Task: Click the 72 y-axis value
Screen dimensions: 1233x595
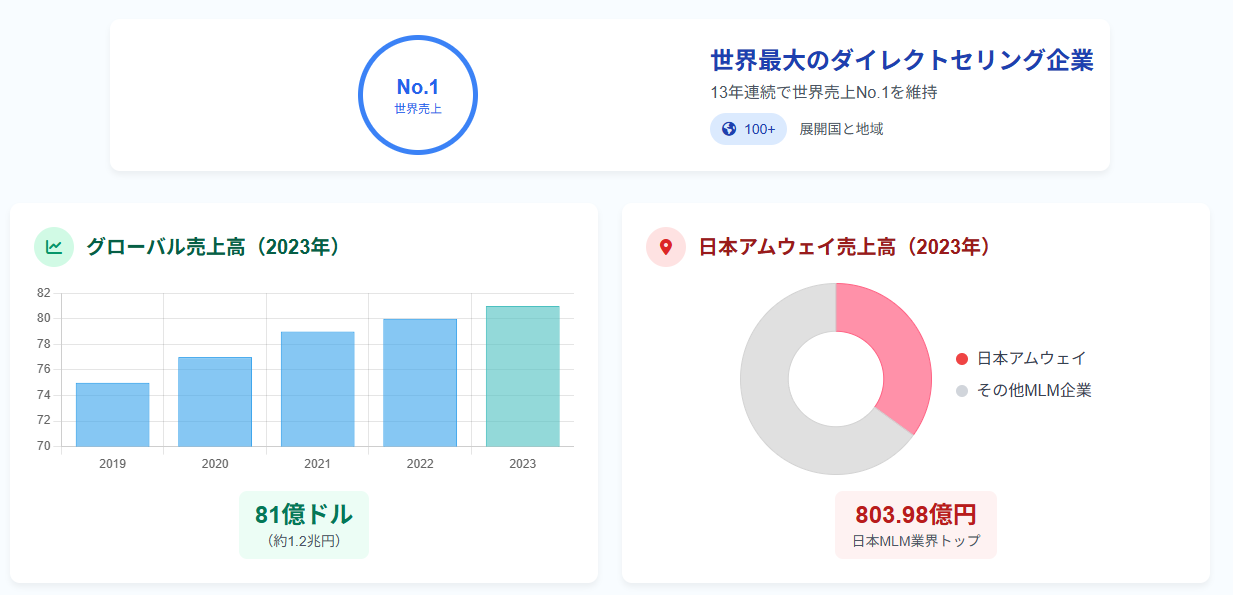Action: coord(43,421)
